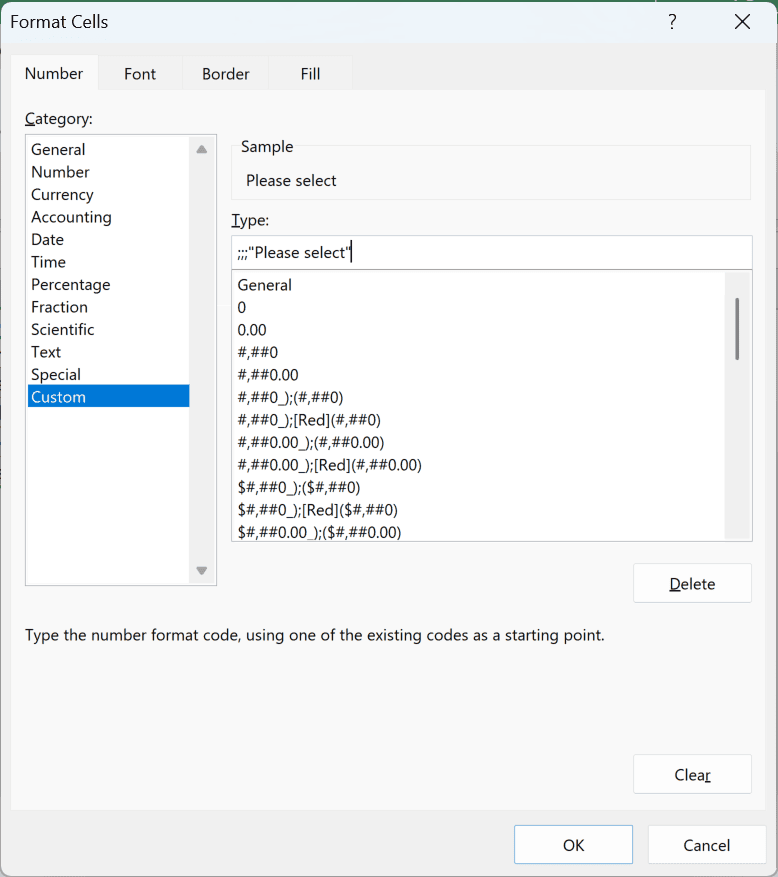Choose the Accounting category
Screen dimensions: 778x877
(109, 217)
